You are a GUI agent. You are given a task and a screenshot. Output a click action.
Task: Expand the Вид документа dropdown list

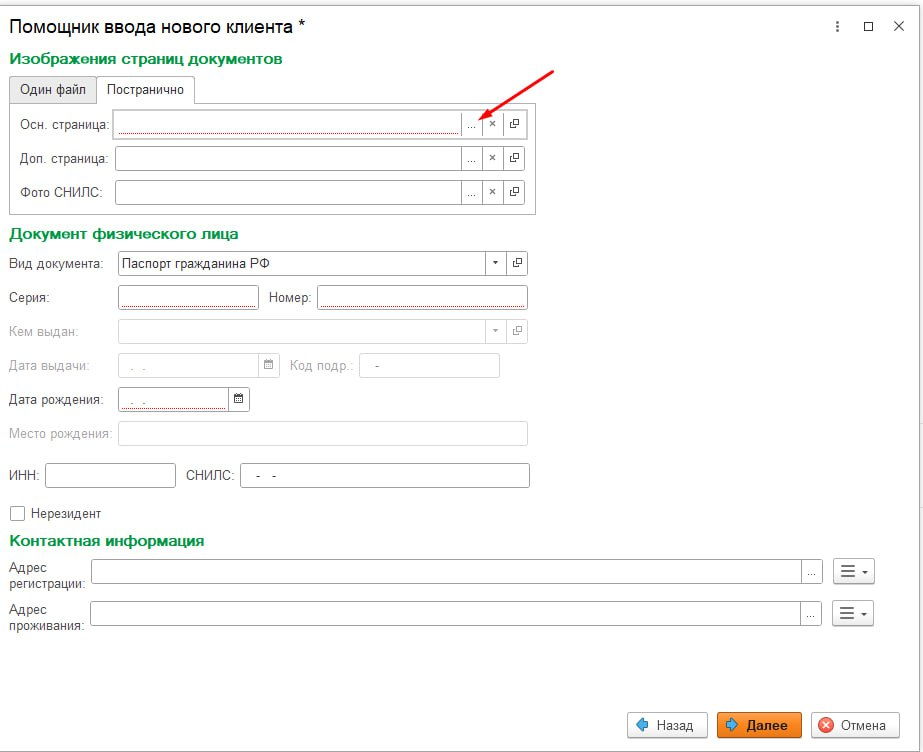tap(496, 263)
